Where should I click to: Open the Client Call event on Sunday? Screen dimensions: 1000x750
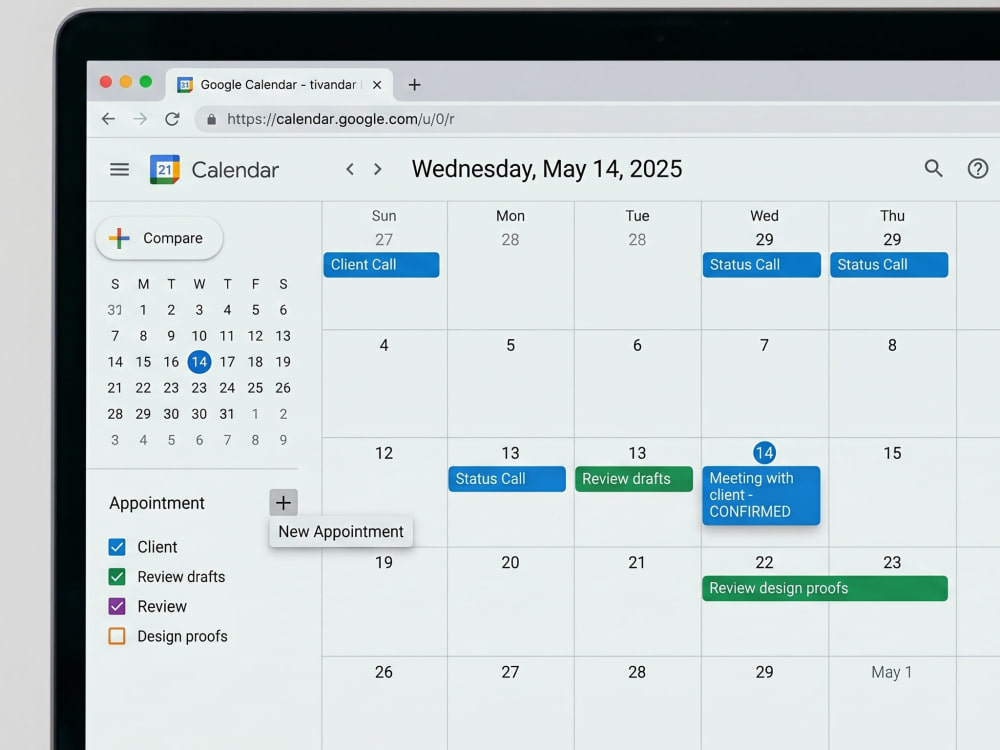coord(381,265)
